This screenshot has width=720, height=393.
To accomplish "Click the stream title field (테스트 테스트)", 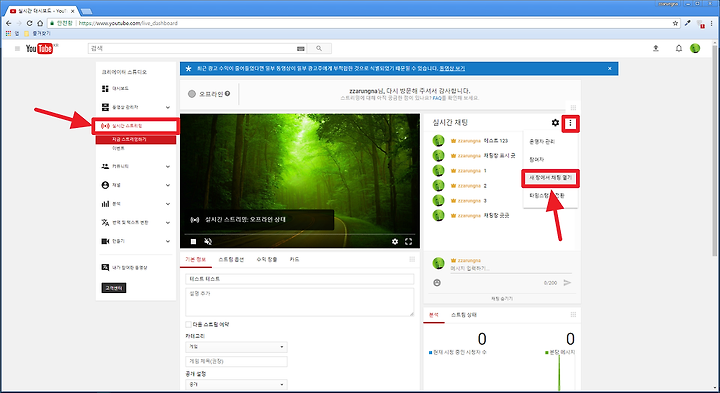I will point(300,279).
